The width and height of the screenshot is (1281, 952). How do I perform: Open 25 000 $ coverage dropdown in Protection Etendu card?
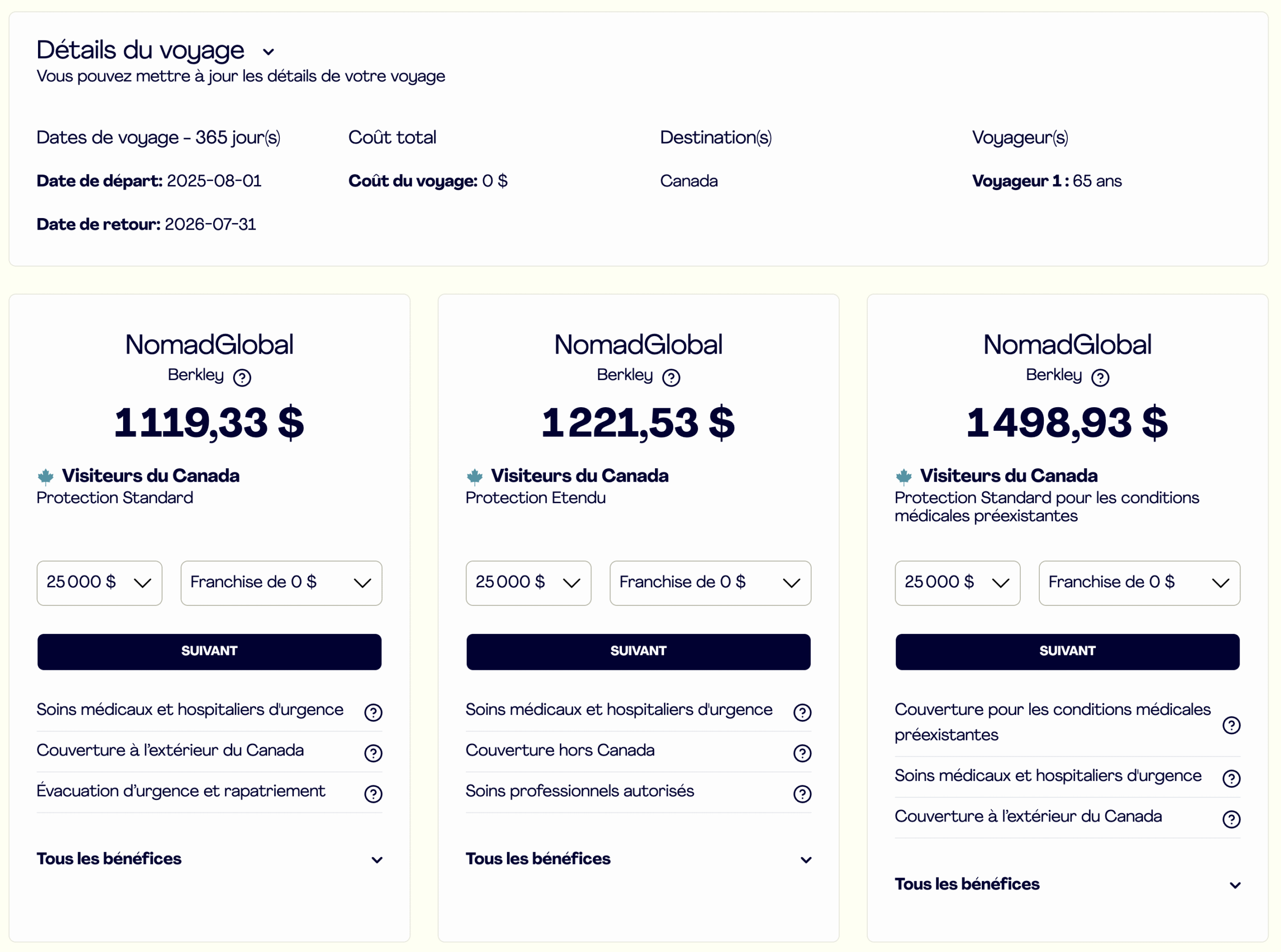(x=528, y=583)
